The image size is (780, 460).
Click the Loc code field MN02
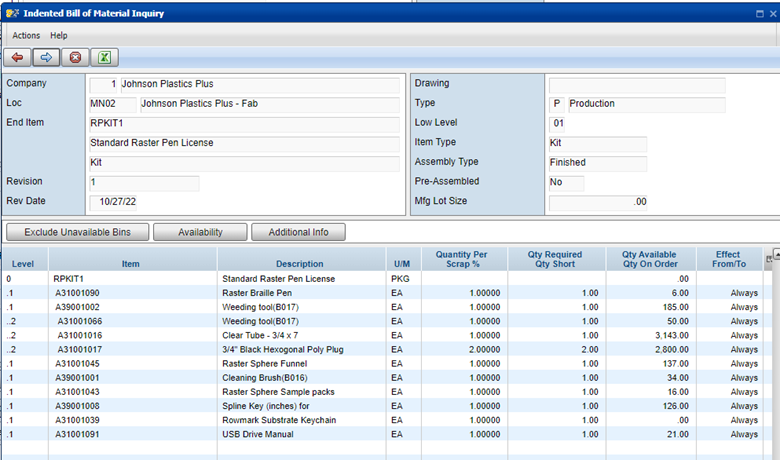[112, 104]
